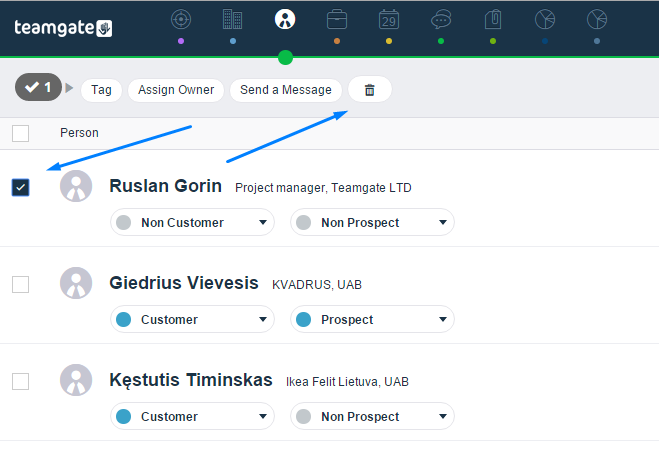Open the Conversations chat bubble icon

tap(441, 20)
